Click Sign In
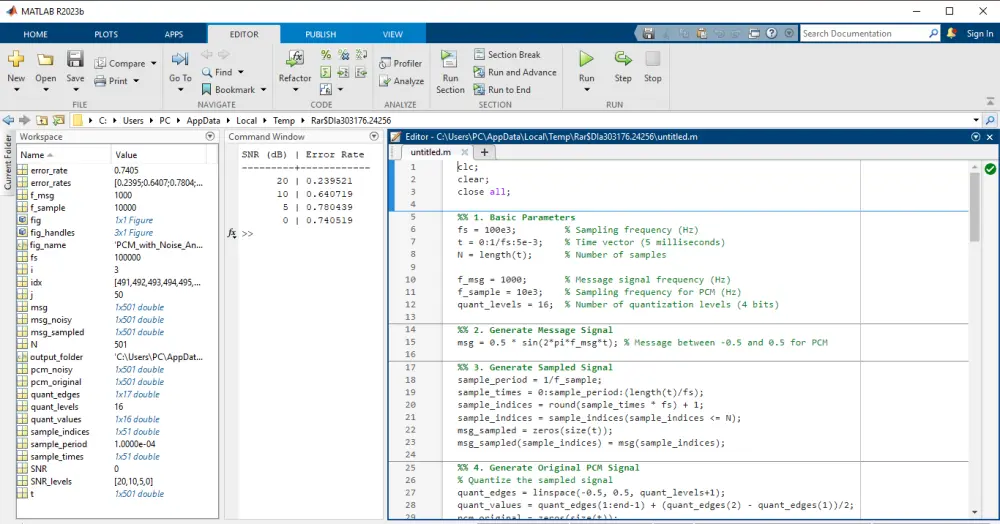 tap(980, 34)
